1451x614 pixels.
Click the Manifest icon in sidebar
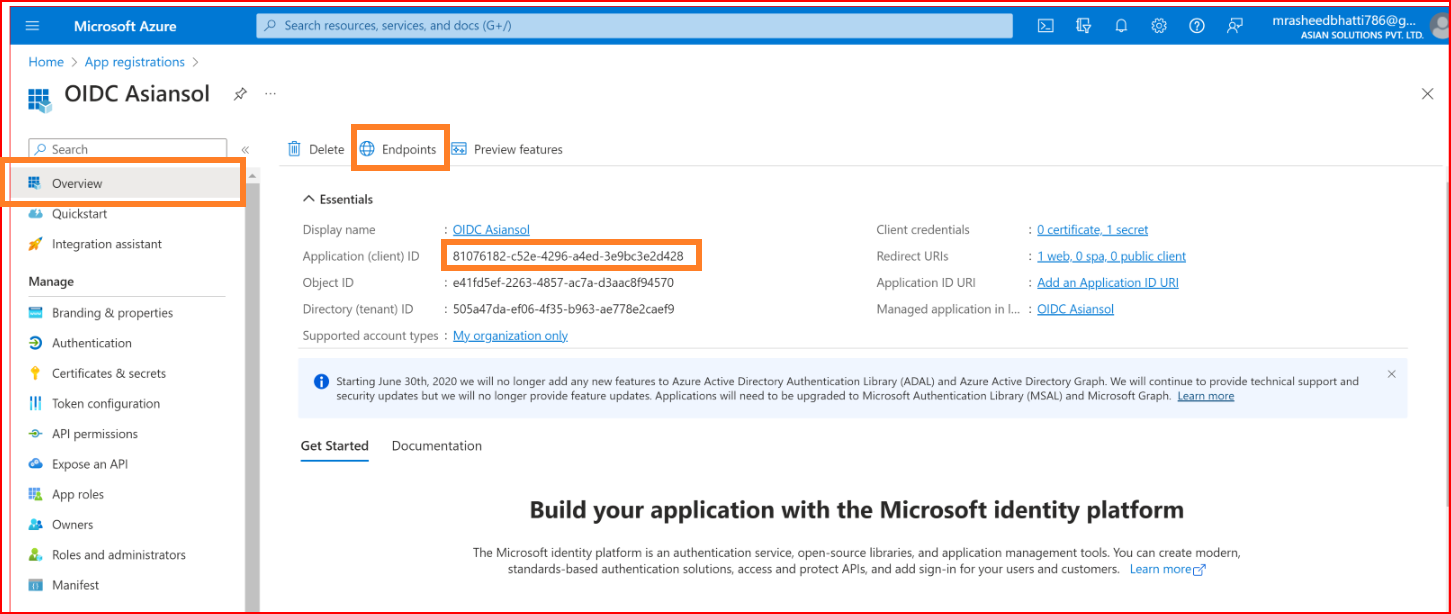pos(36,585)
